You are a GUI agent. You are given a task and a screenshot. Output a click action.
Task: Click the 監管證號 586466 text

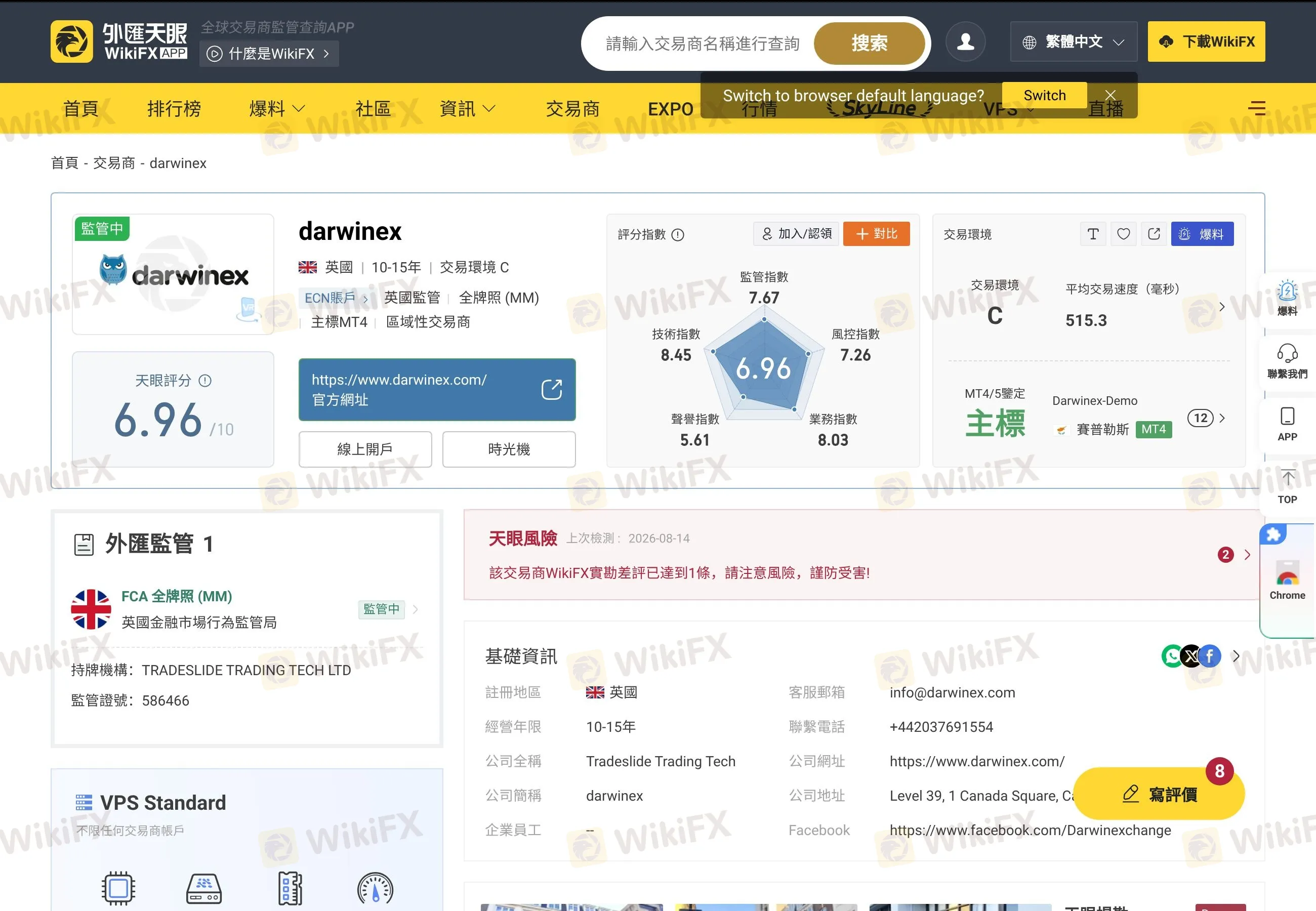click(x=130, y=700)
